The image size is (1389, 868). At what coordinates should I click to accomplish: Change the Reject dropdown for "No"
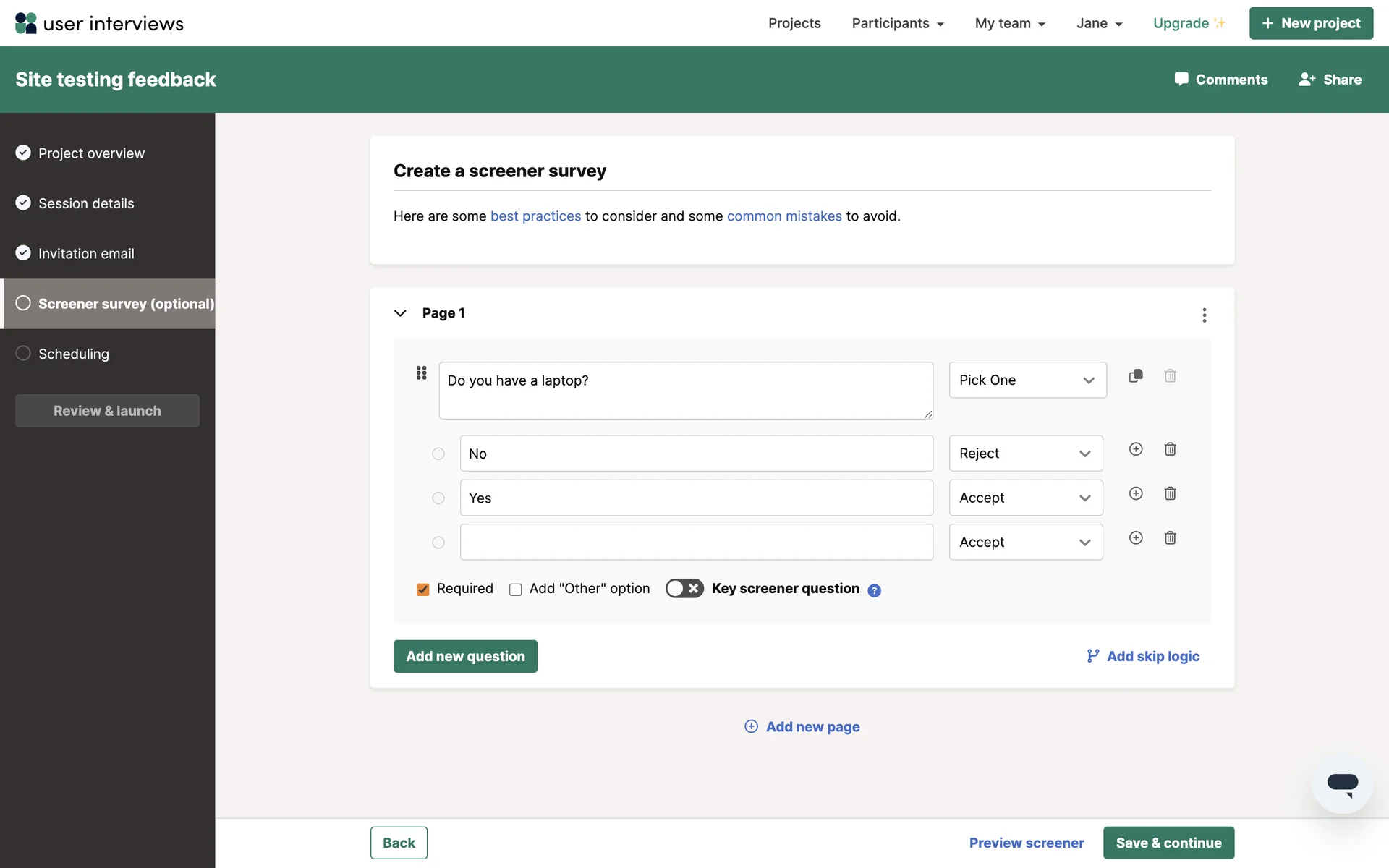(1025, 454)
